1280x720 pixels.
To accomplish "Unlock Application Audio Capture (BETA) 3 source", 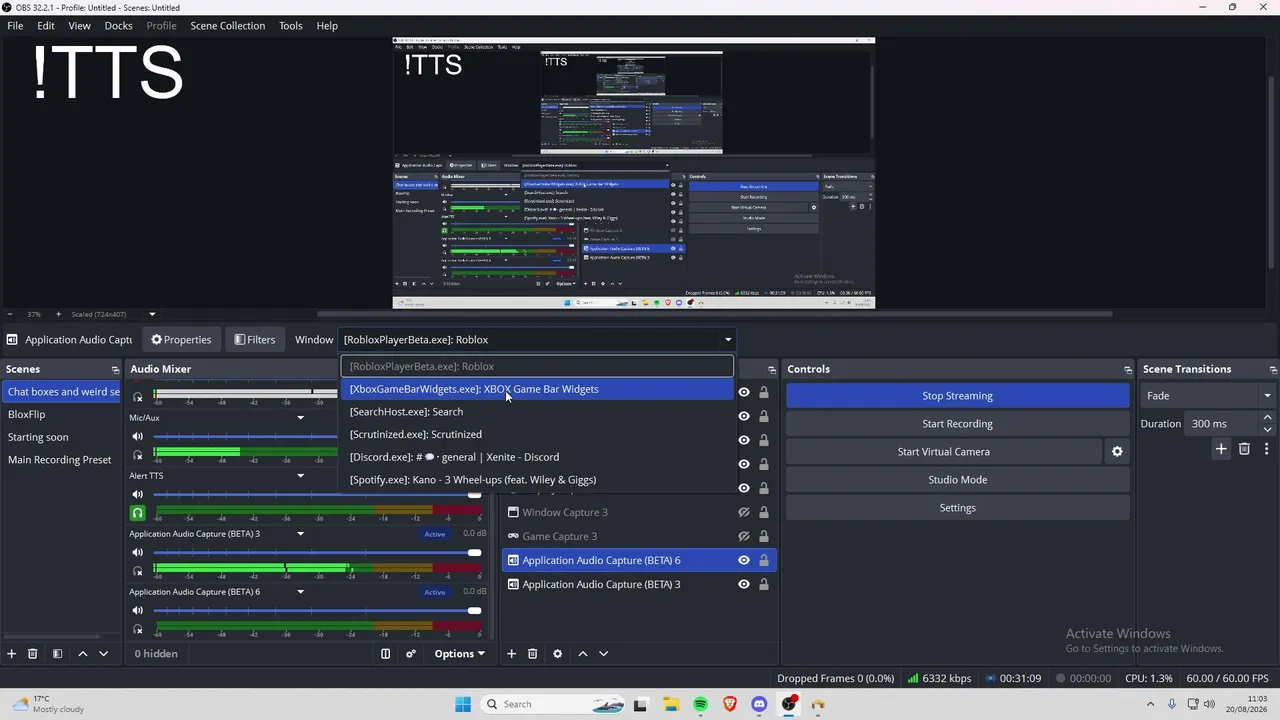I will coord(764,584).
